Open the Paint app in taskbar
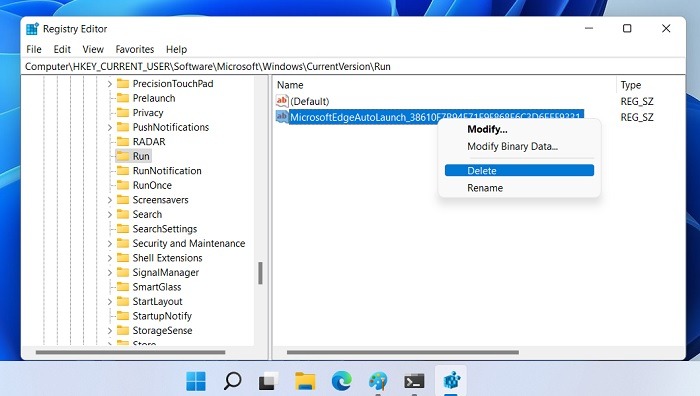700x396 pixels. (378, 381)
